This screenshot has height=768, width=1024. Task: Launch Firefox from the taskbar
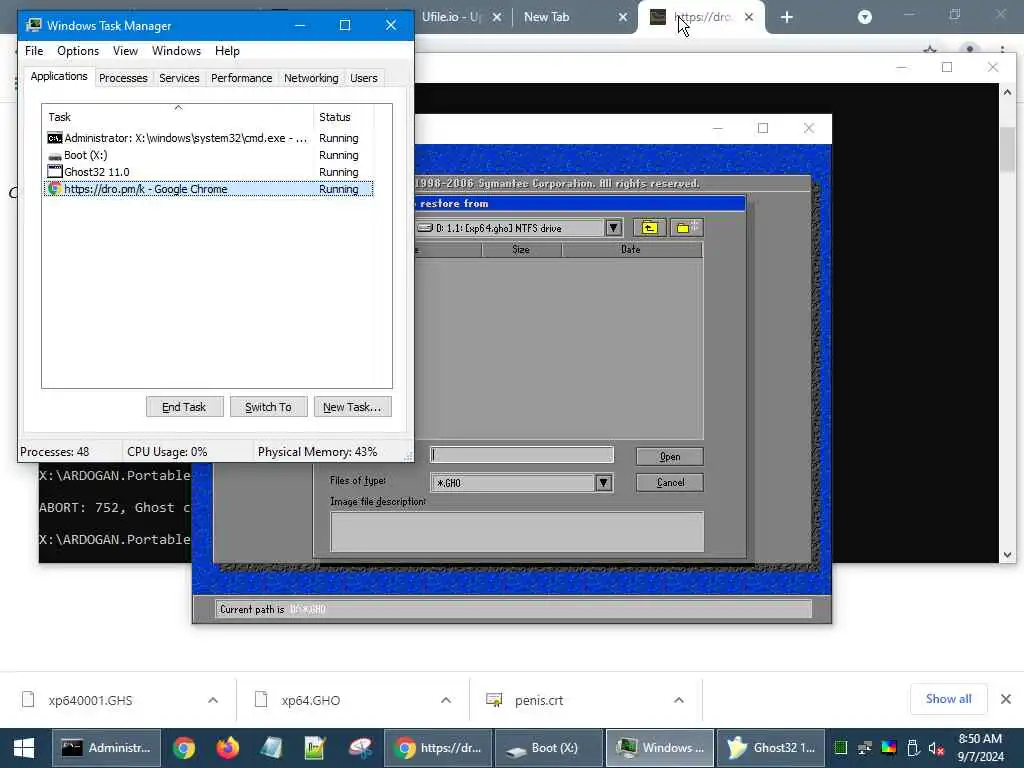coord(227,748)
